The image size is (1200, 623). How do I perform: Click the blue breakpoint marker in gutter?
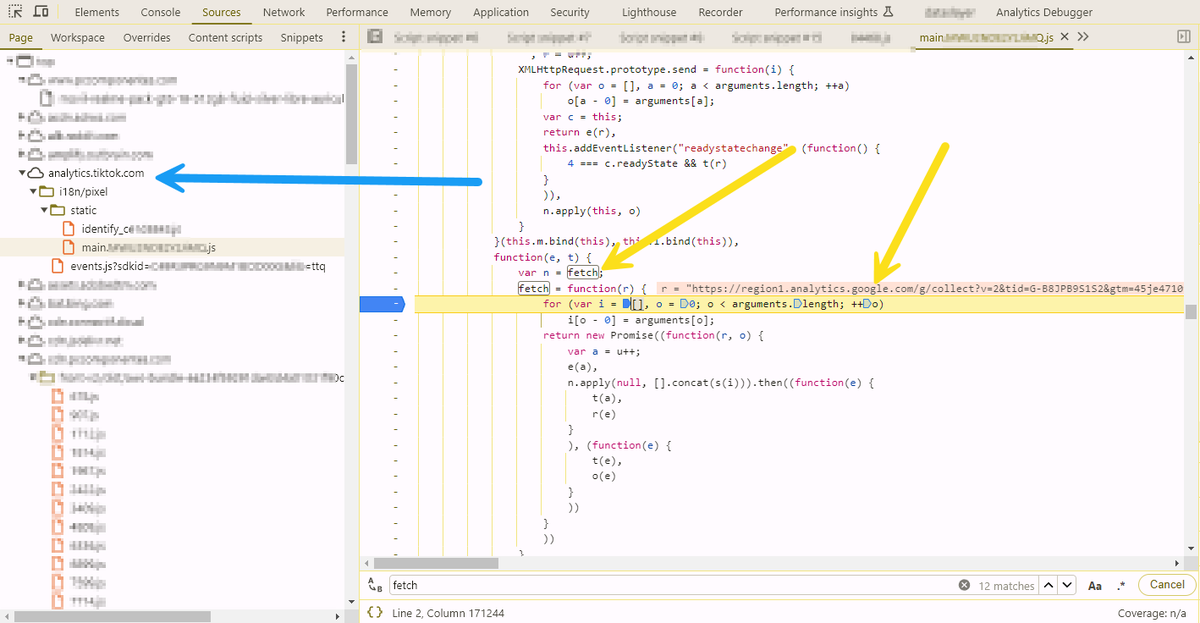(382, 304)
